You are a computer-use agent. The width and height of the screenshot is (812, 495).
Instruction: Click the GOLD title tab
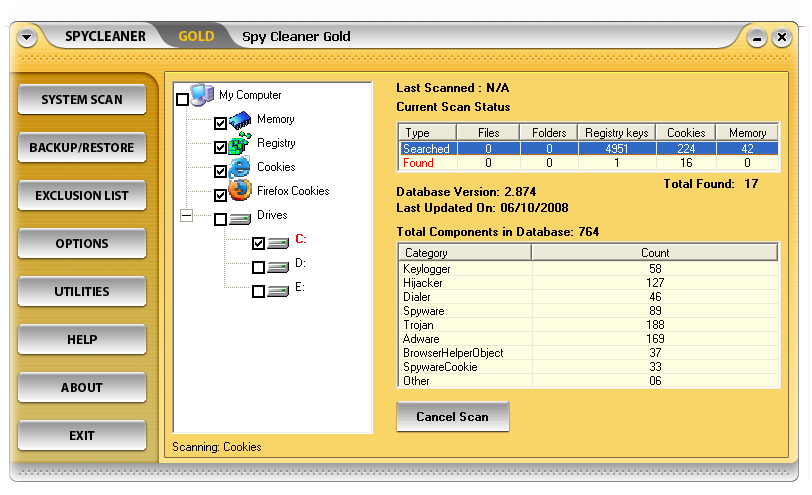196,36
